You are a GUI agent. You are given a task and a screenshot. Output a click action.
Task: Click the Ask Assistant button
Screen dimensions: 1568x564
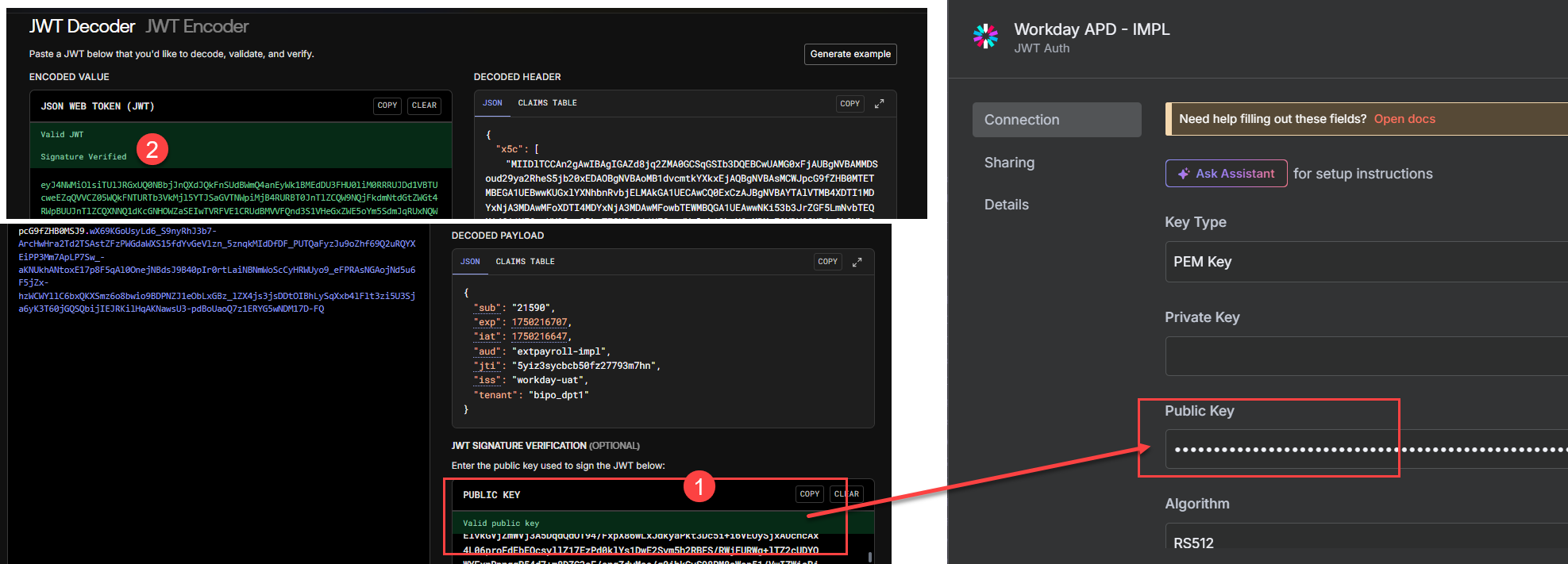(1226, 174)
